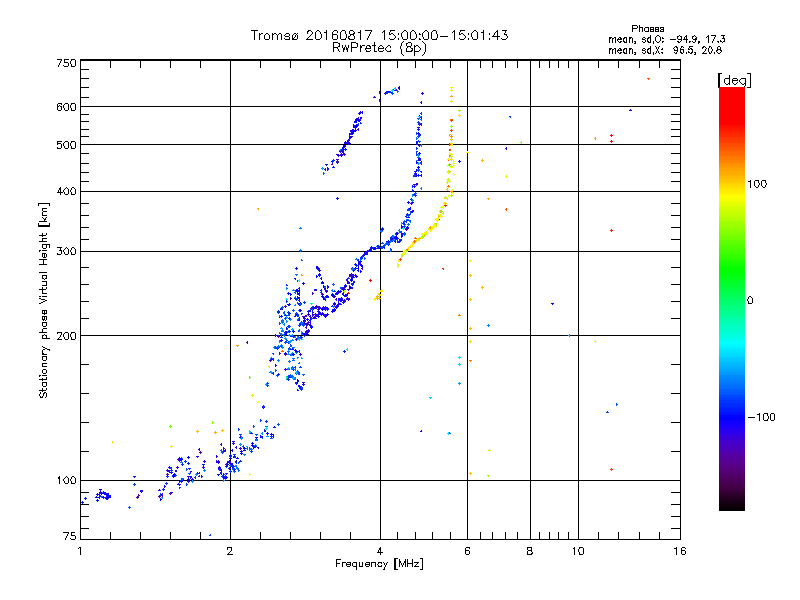Click the y-axis tick label '600'
This screenshot has height=600, width=800.
[x=66, y=107]
